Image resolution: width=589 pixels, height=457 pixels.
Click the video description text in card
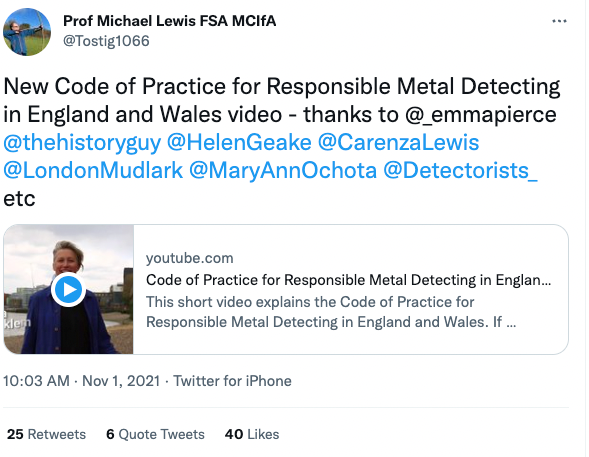point(331,312)
